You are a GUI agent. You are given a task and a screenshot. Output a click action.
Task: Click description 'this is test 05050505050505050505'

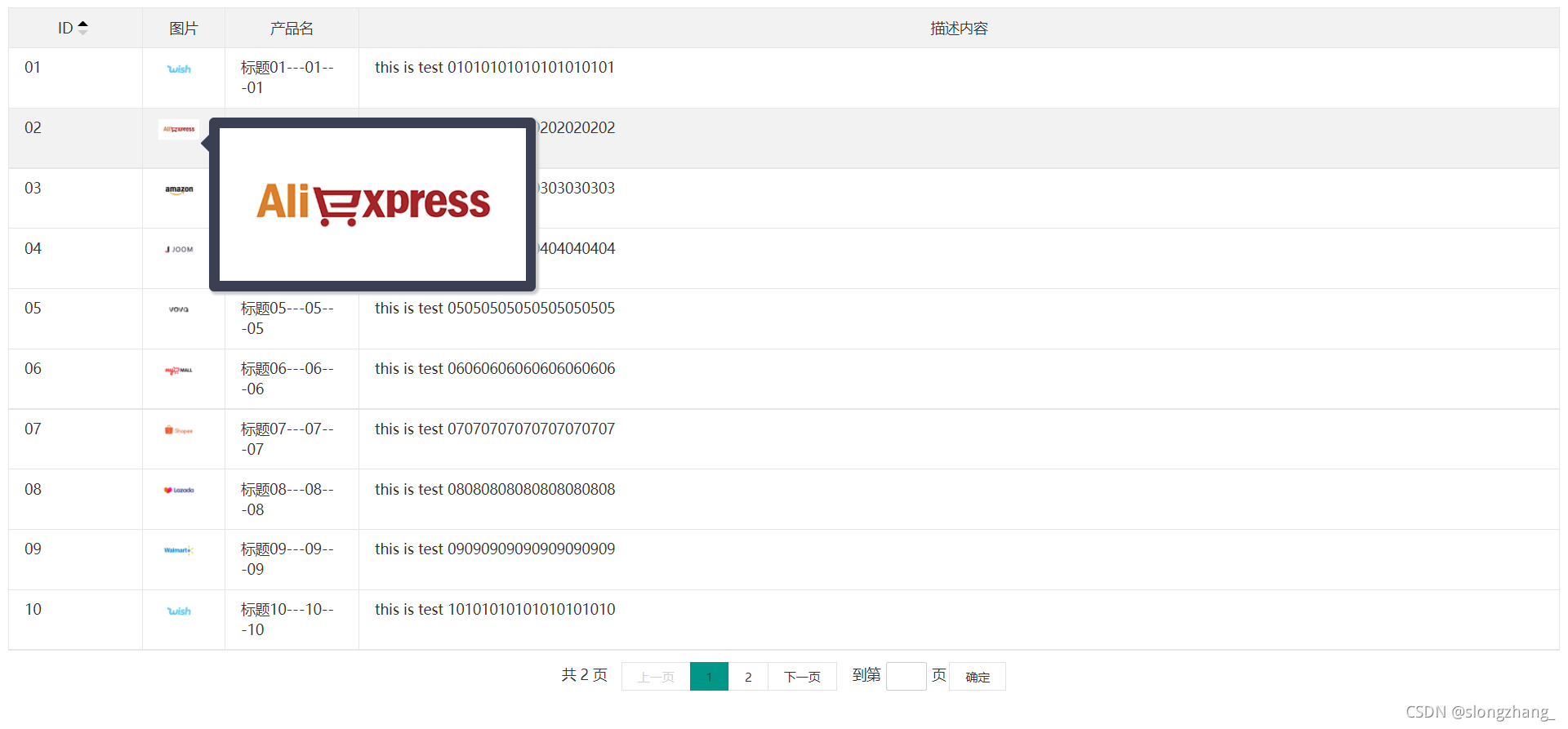495,309
